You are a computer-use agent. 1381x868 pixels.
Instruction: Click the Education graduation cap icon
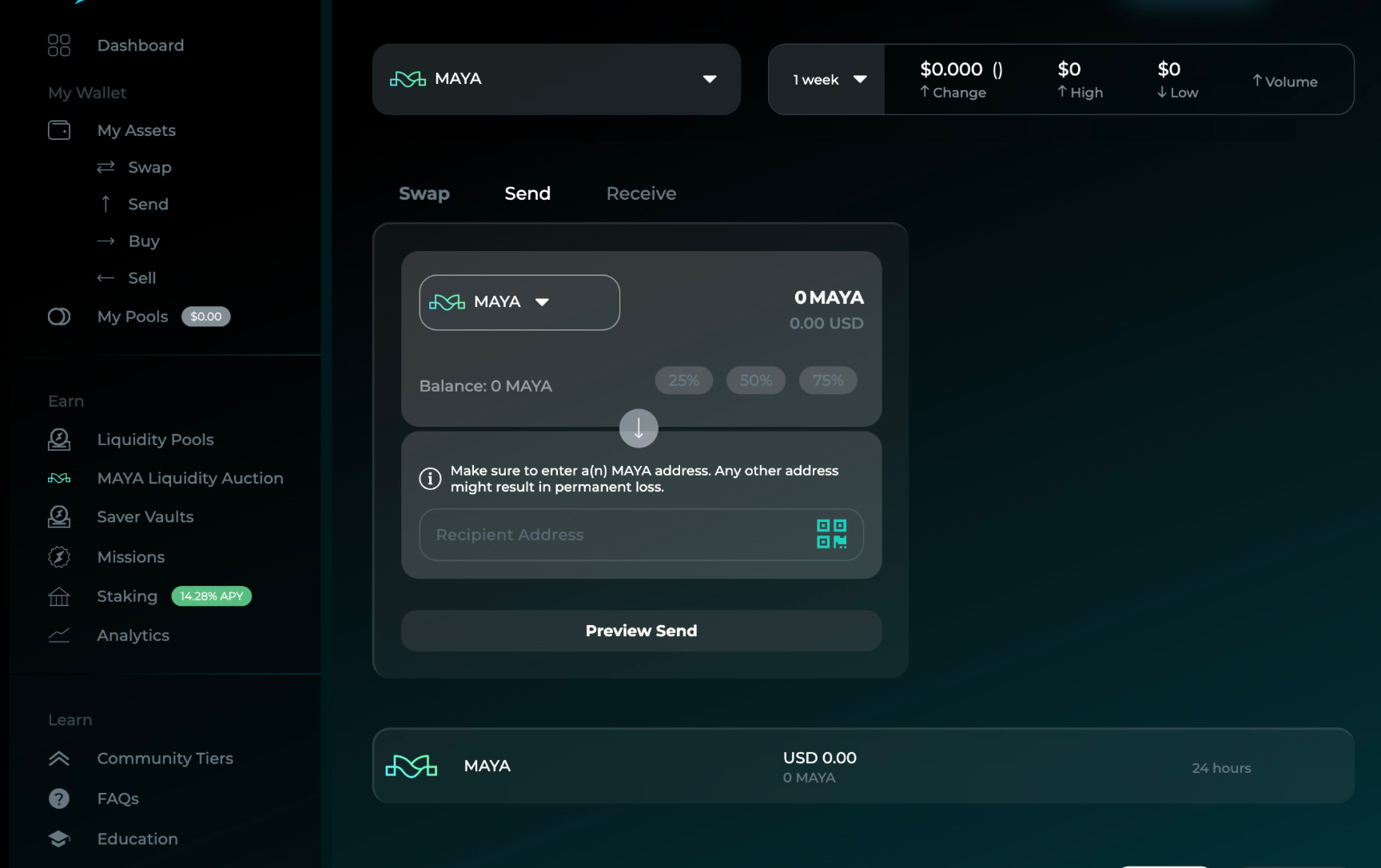[x=59, y=838]
